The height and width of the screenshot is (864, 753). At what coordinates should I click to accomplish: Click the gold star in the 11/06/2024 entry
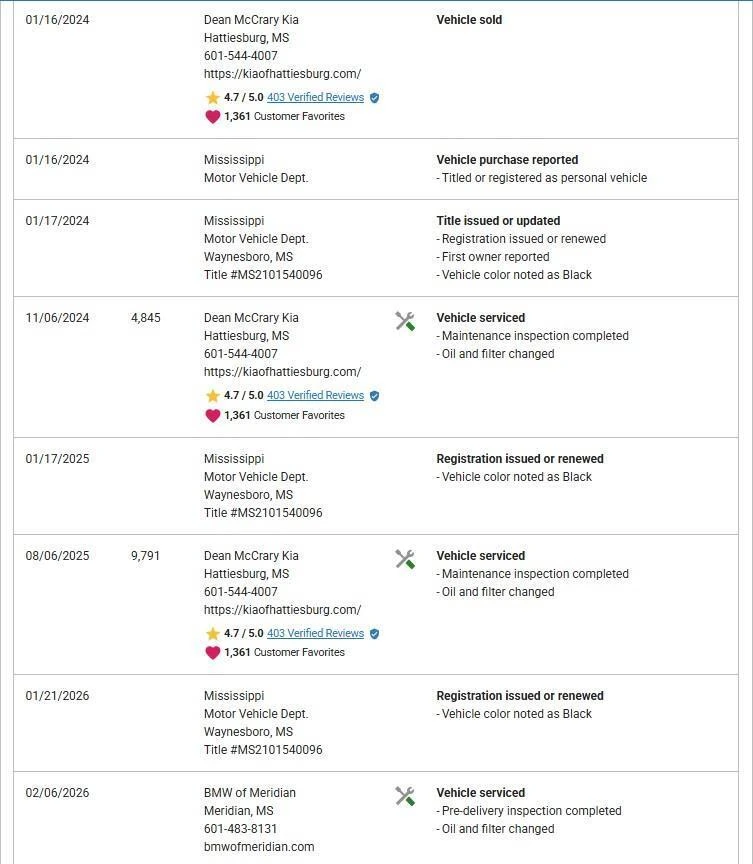212,396
